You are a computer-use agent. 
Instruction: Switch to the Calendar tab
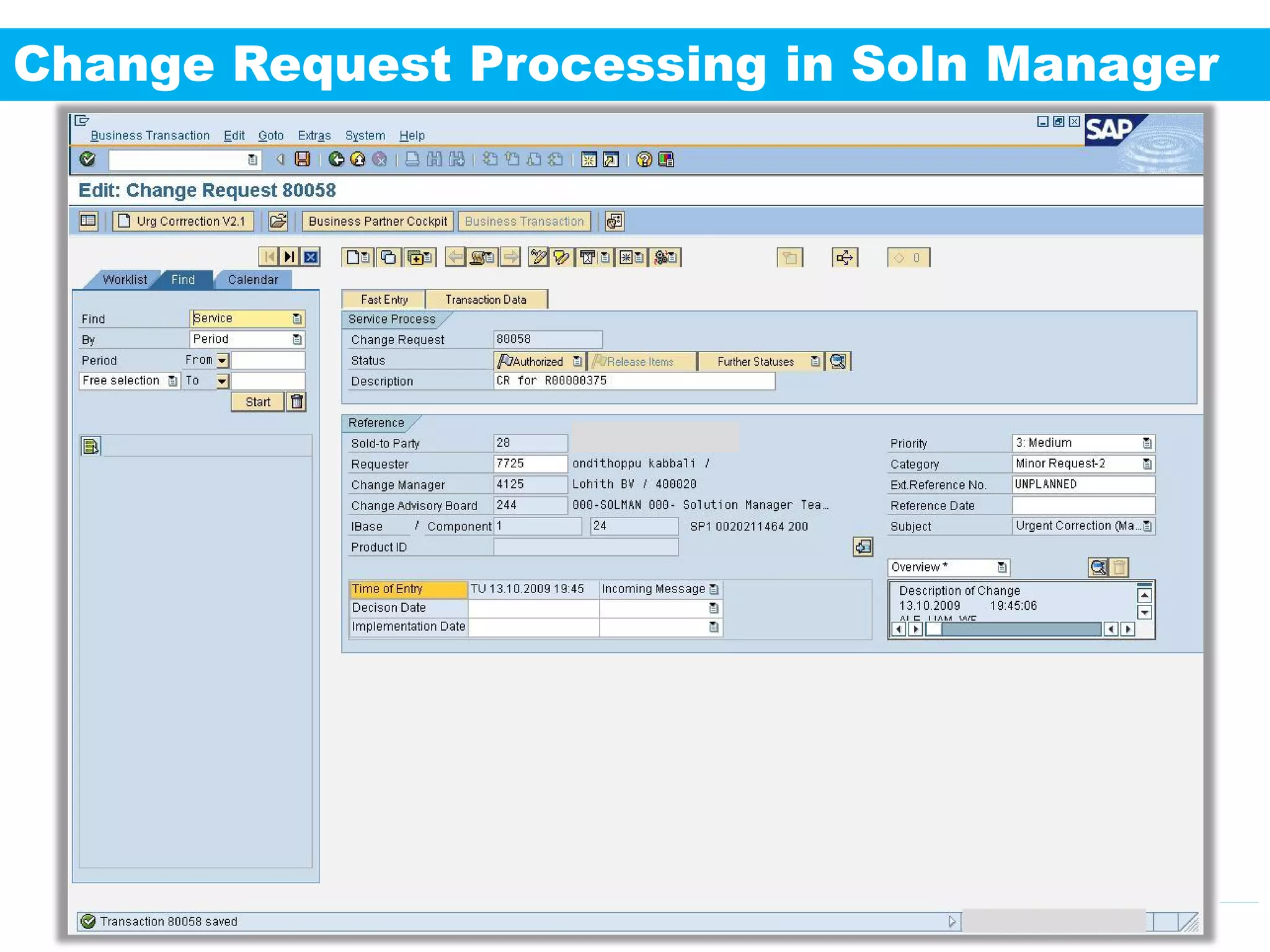pos(253,280)
